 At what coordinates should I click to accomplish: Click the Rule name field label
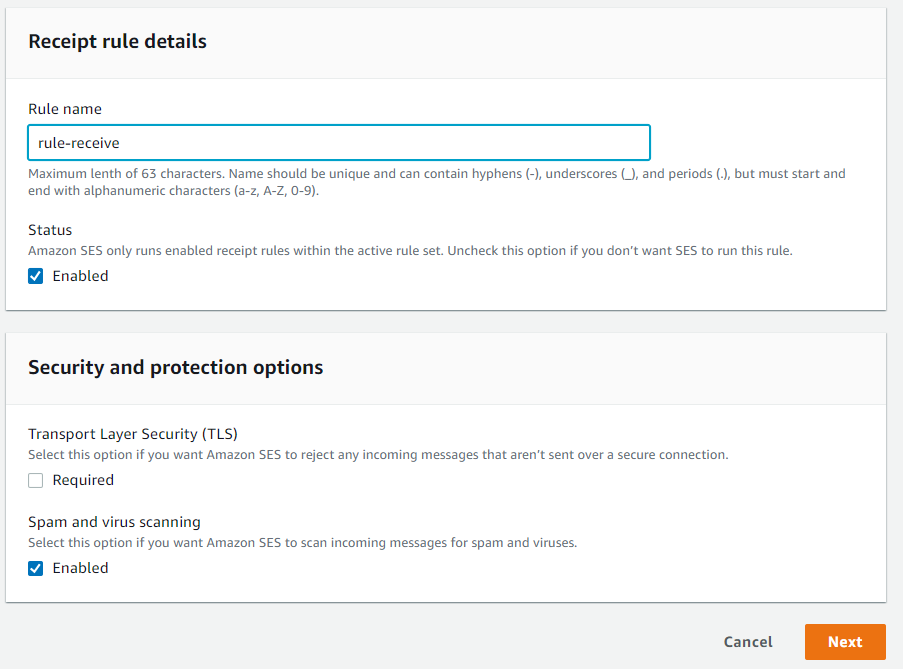(x=65, y=109)
